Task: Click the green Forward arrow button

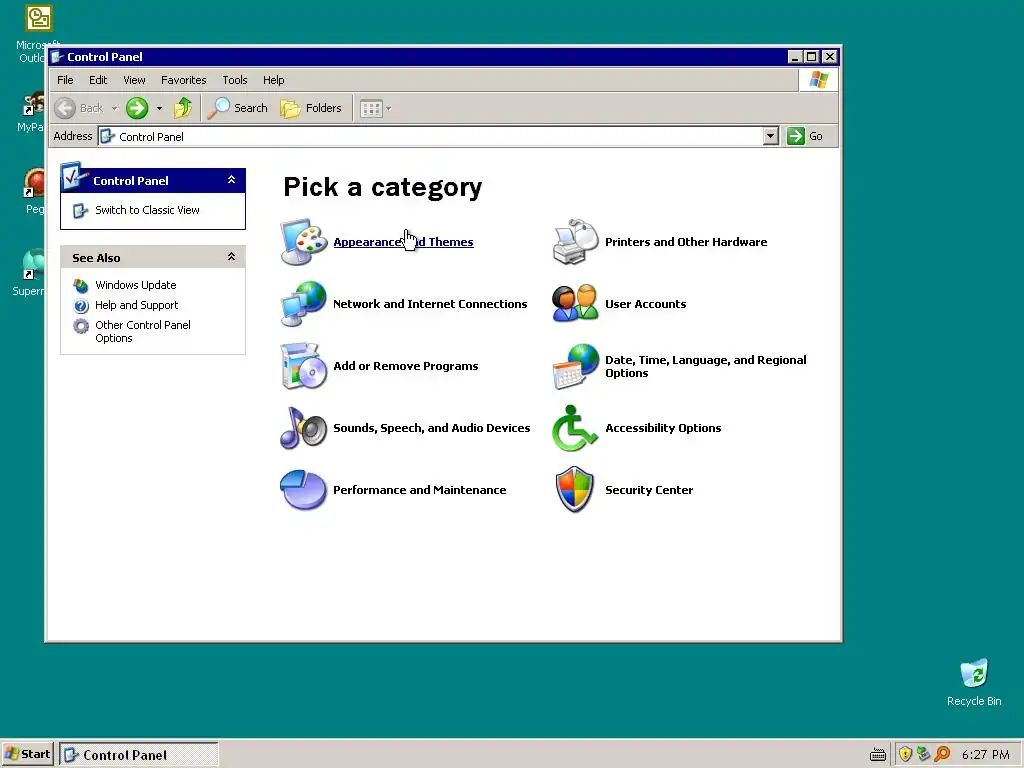Action: [137, 108]
